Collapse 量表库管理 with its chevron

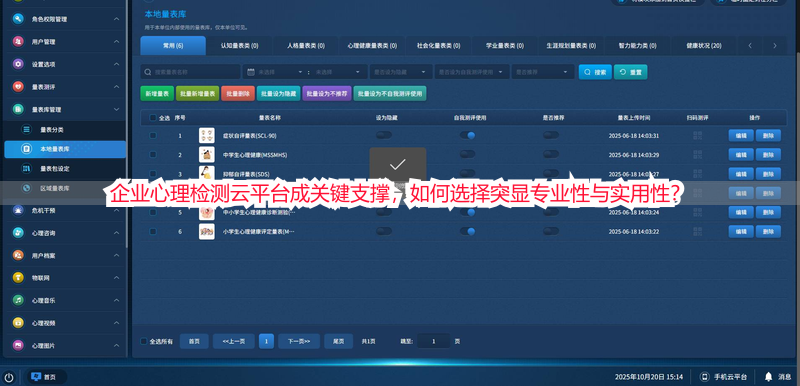click(x=116, y=109)
